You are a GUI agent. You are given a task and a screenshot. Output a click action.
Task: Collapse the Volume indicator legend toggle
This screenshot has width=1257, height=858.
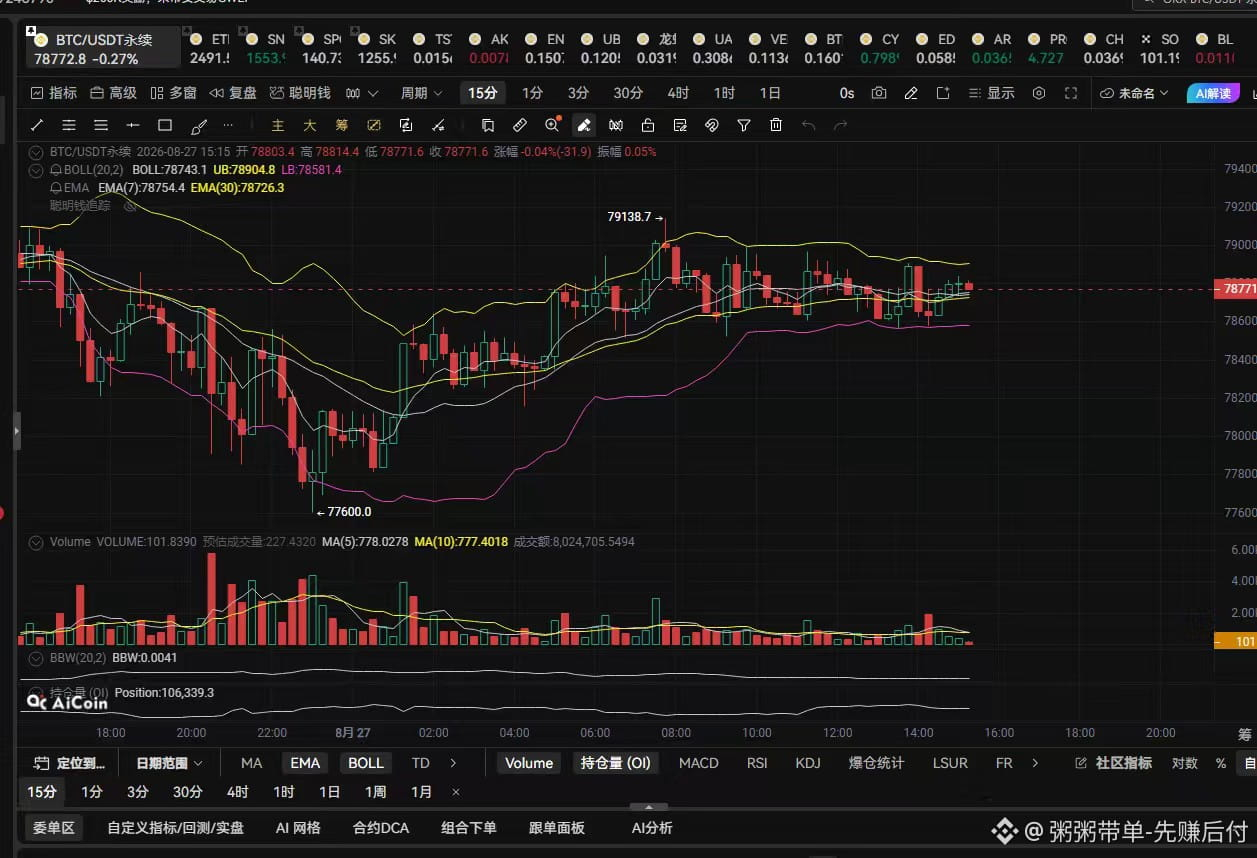[x=36, y=542]
